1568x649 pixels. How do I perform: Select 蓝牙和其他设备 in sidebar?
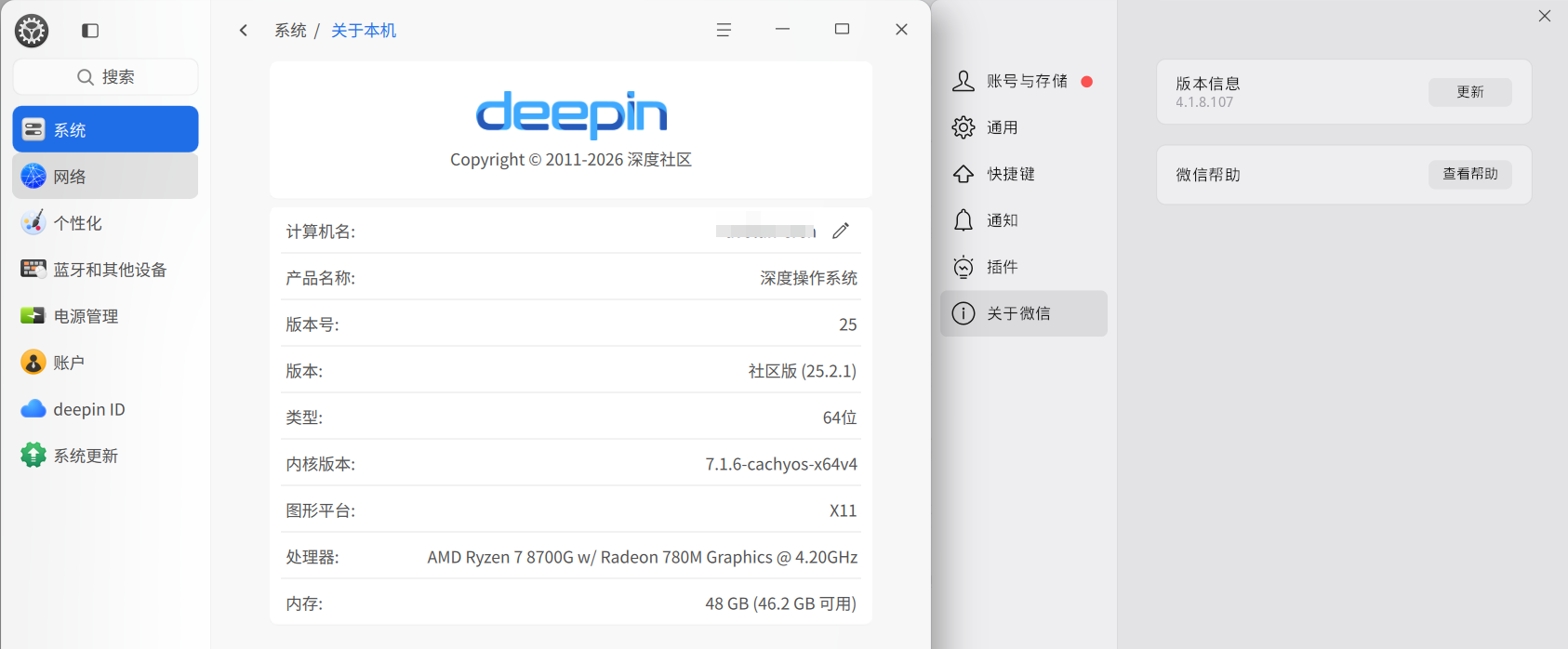pyautogui.click(x=105, y=269)
